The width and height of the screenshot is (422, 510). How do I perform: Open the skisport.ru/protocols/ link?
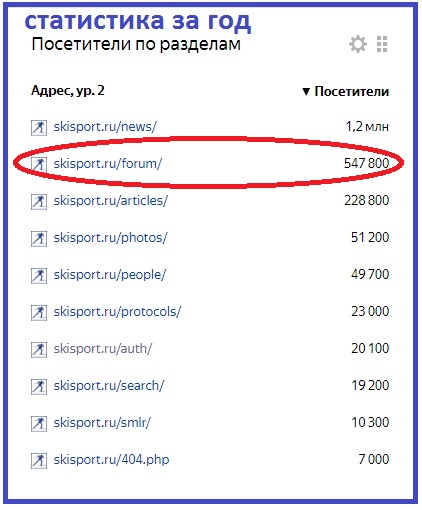pos(117,312)
